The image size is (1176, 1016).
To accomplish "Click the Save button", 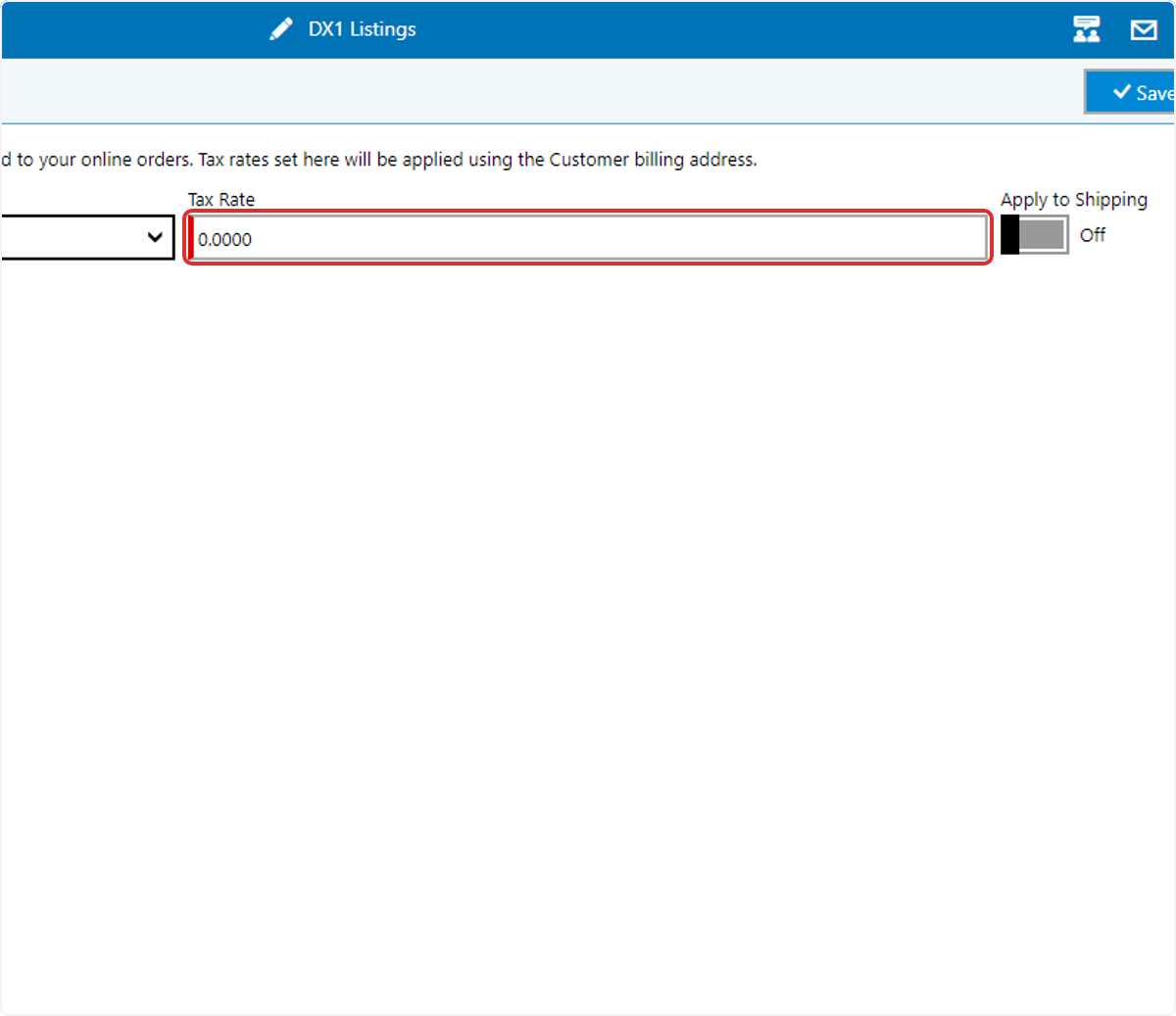I will (1130, 92).
